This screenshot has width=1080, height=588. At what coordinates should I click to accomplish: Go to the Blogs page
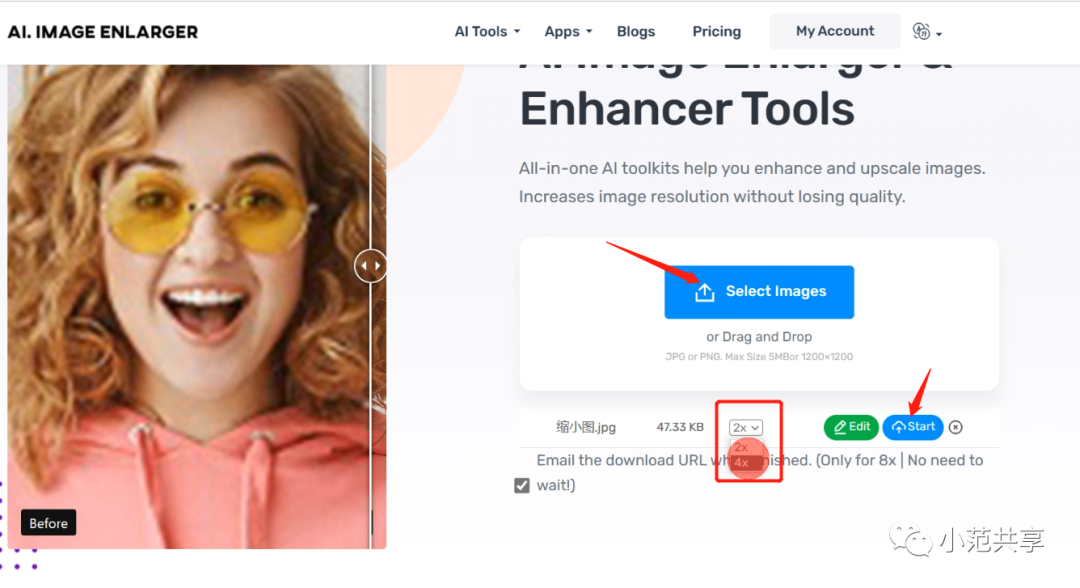coord(636,32)
